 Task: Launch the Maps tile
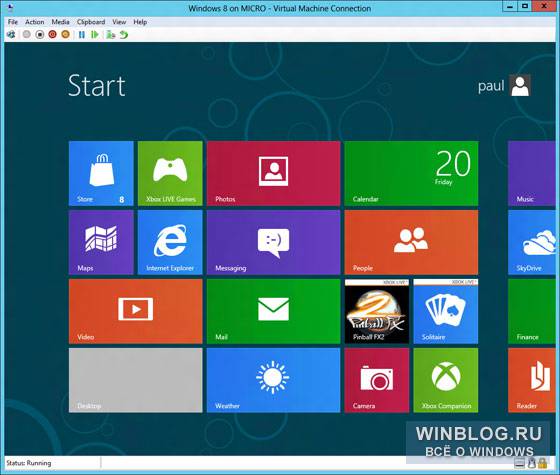coord(101,242)
